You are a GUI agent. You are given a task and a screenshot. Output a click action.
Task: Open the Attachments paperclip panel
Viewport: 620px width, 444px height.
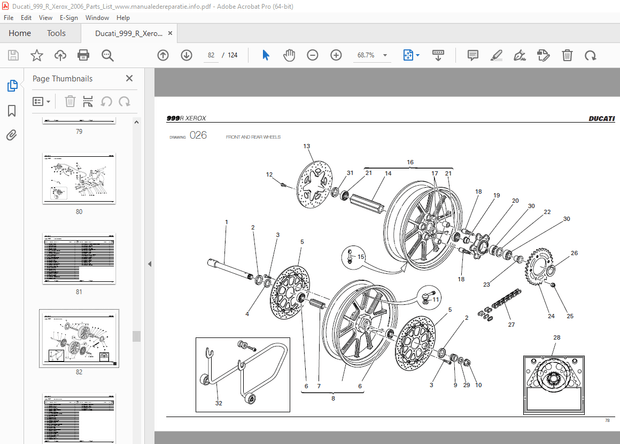click(x=12, y=135)
